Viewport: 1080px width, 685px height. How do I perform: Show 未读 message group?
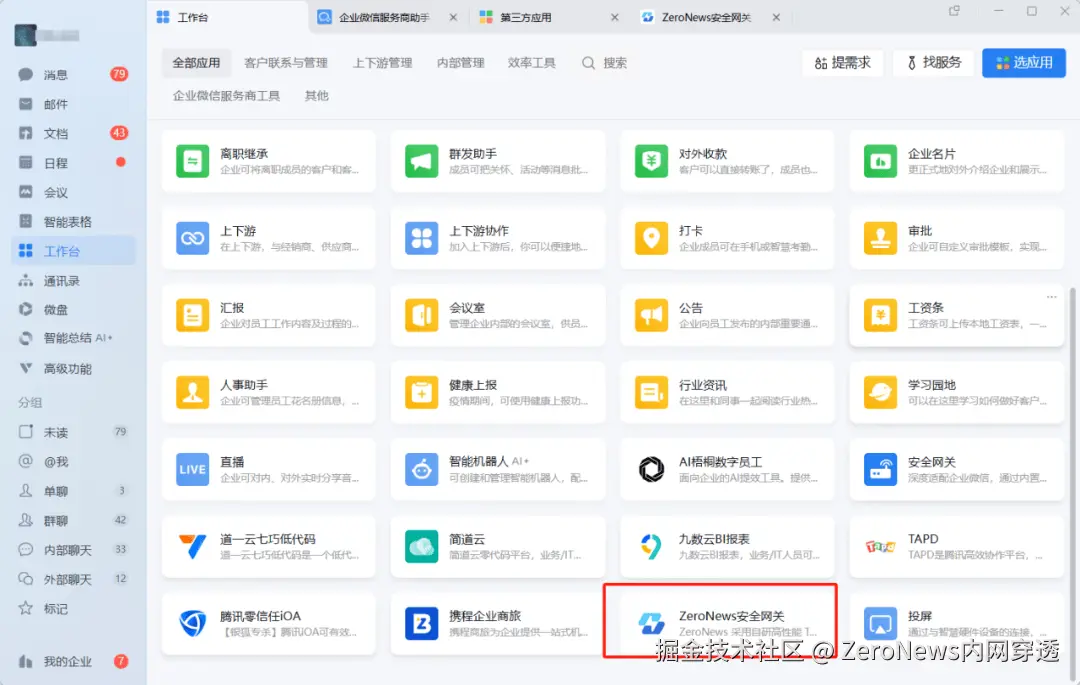[73, 432]
